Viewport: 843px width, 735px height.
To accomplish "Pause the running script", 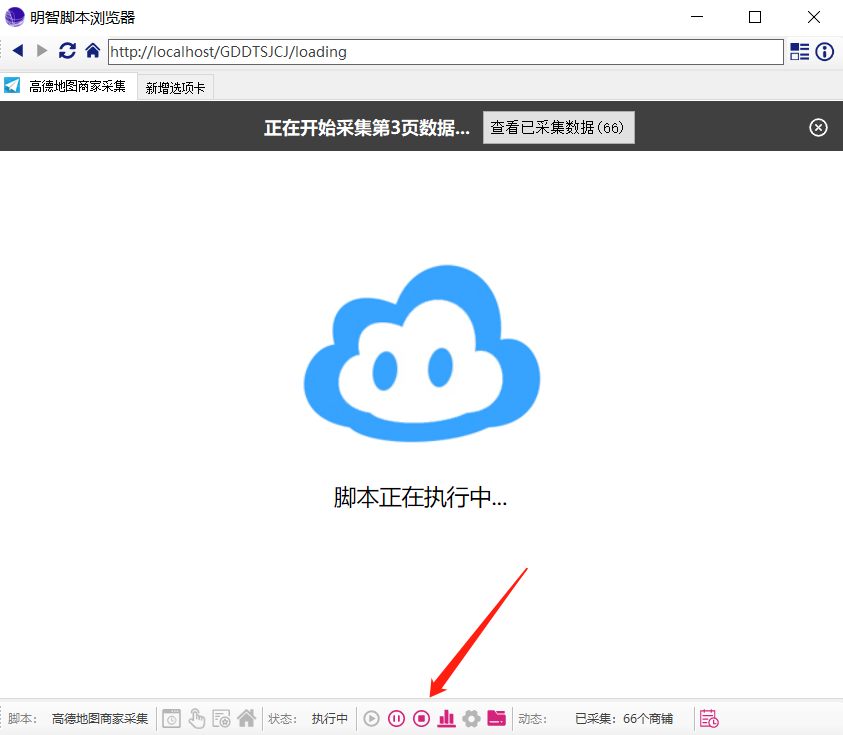I will click(x=397, y=719).
